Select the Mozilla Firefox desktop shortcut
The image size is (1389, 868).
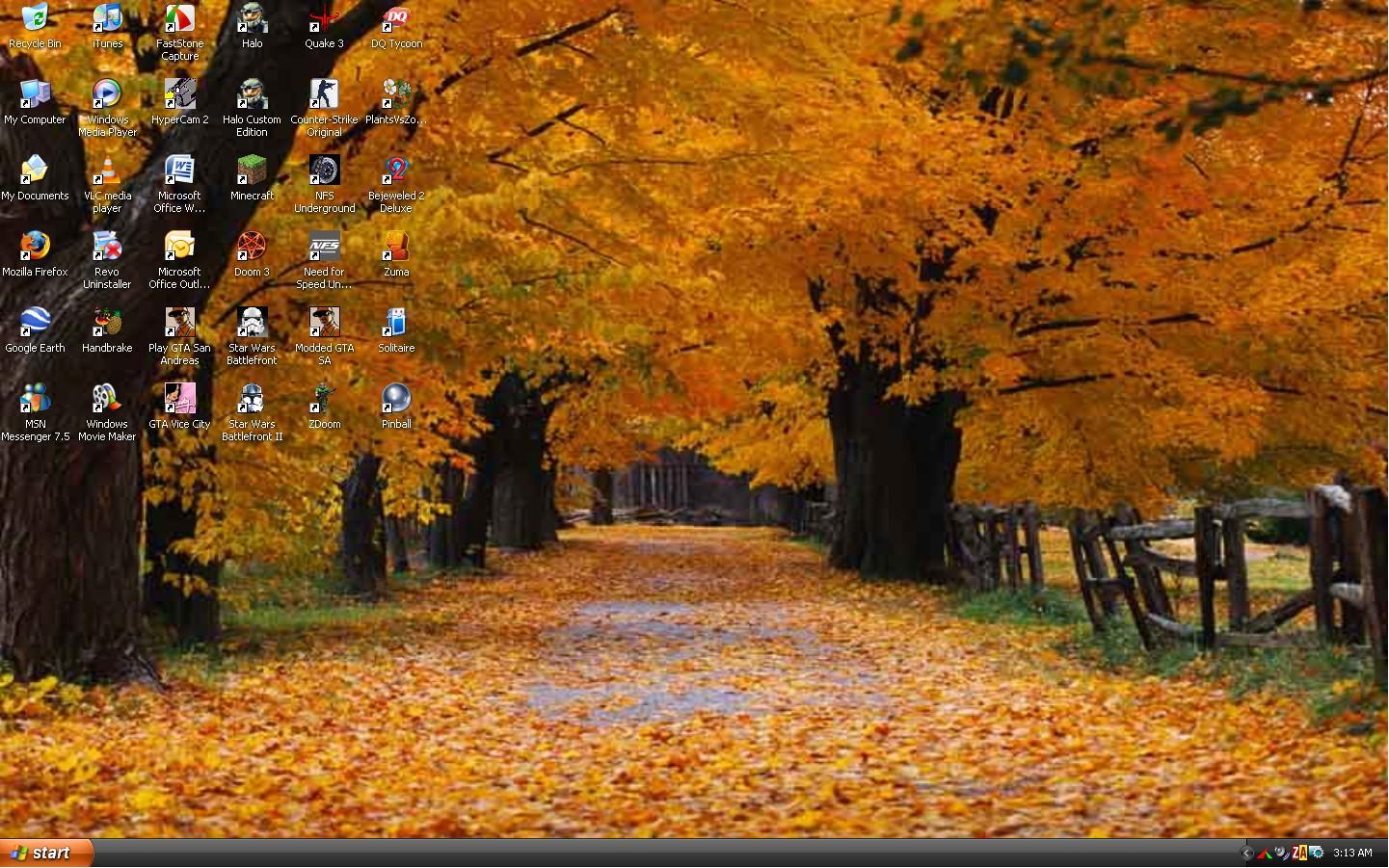tap(35, 248)
